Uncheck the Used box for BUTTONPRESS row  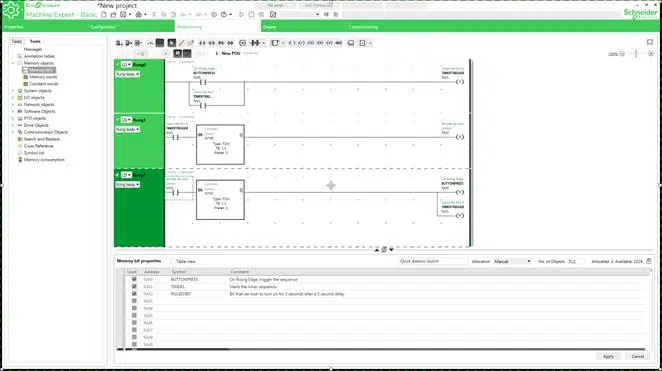click(x=134, y=279)
